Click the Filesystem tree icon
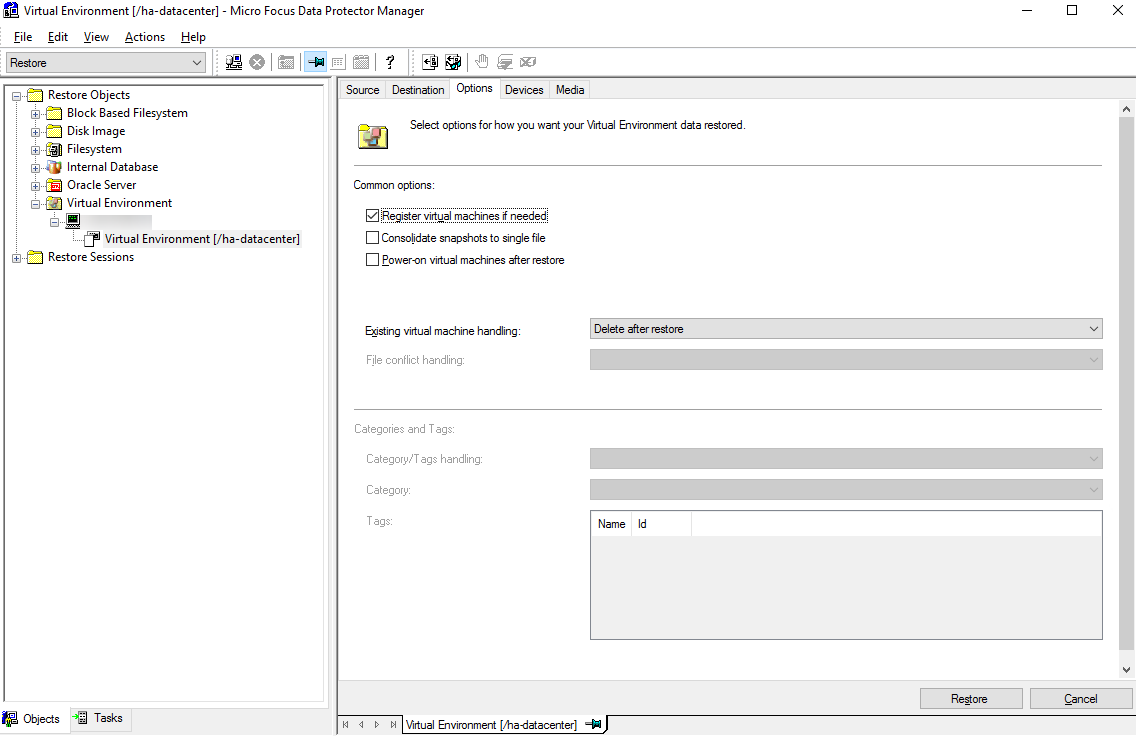Image resolution: width=1136 pixels, height=736 pixels. (54, 149)
